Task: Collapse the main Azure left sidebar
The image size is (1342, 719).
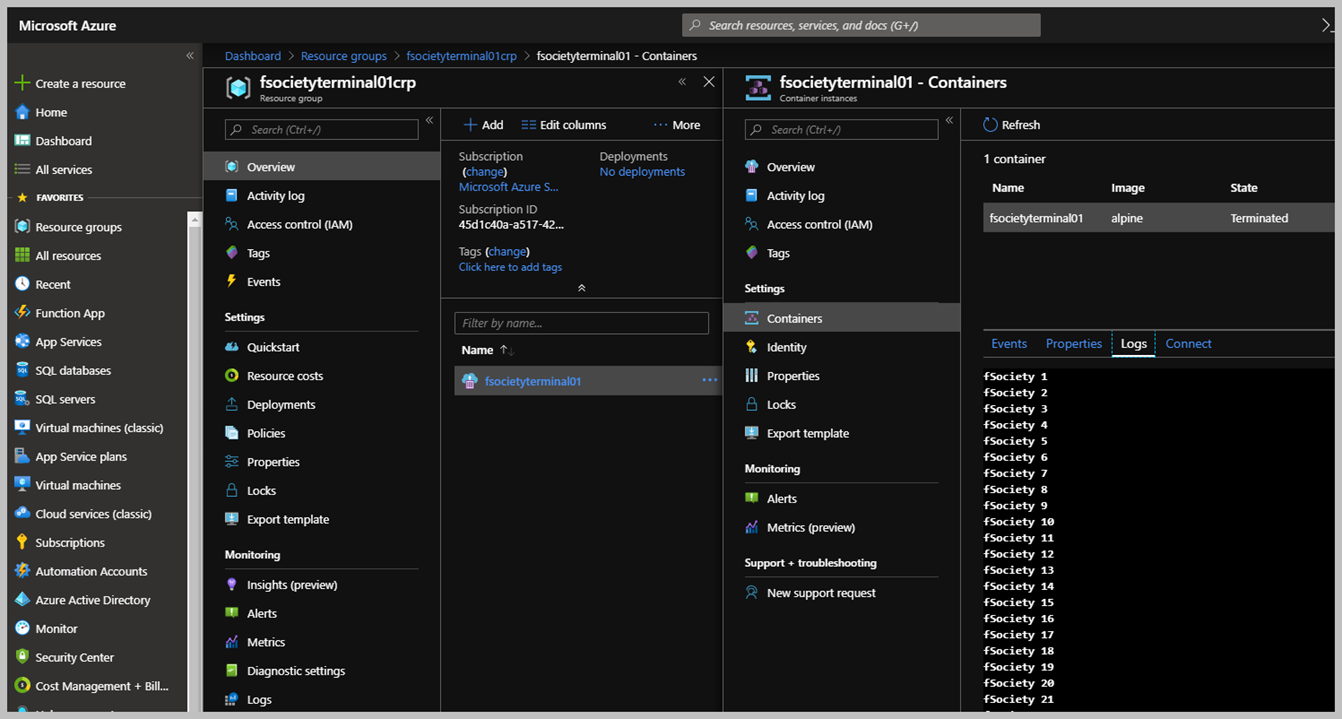Action: tap(190, 56)
